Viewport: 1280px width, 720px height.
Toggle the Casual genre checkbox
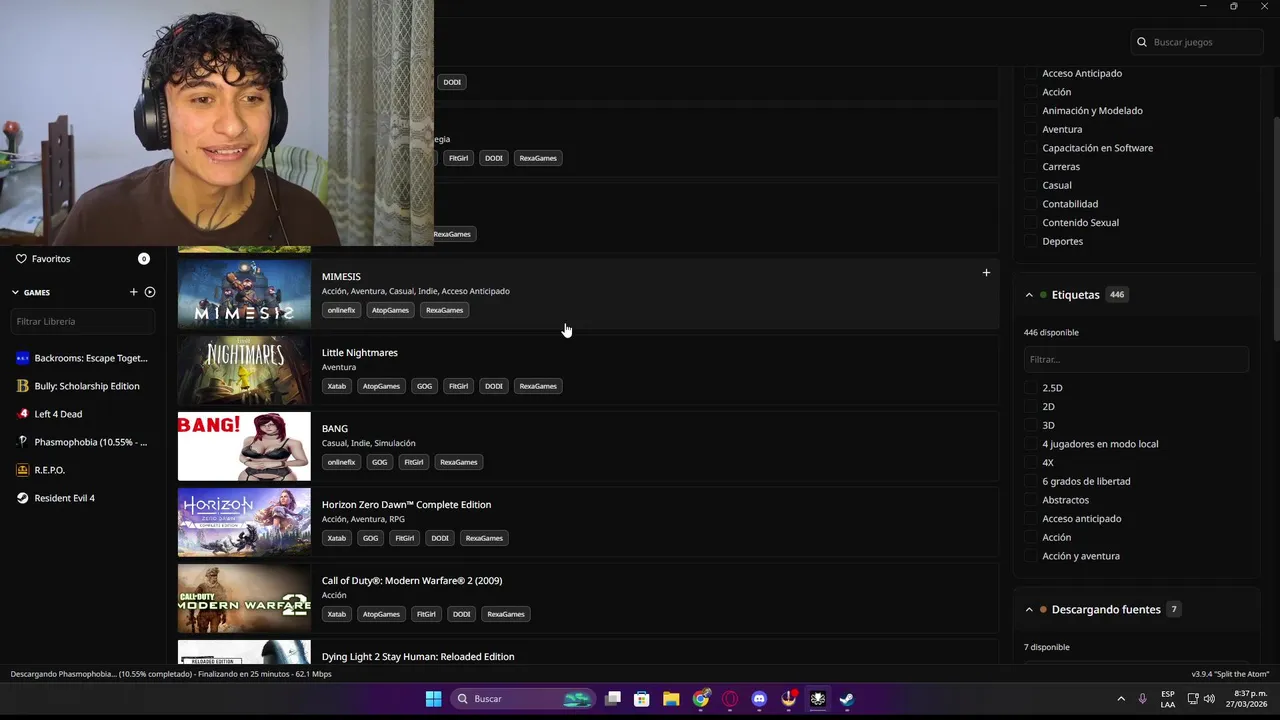pos(1030,185)
